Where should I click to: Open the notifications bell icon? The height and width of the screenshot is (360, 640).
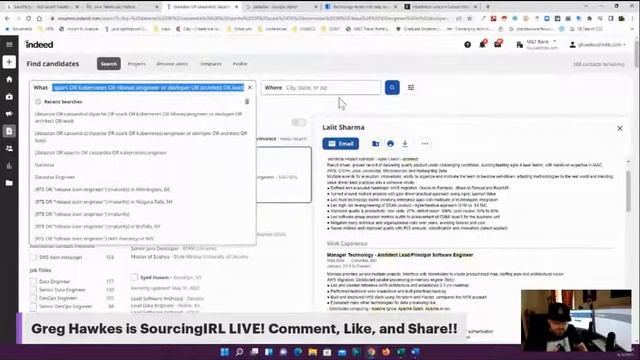[x=482, y=44]
